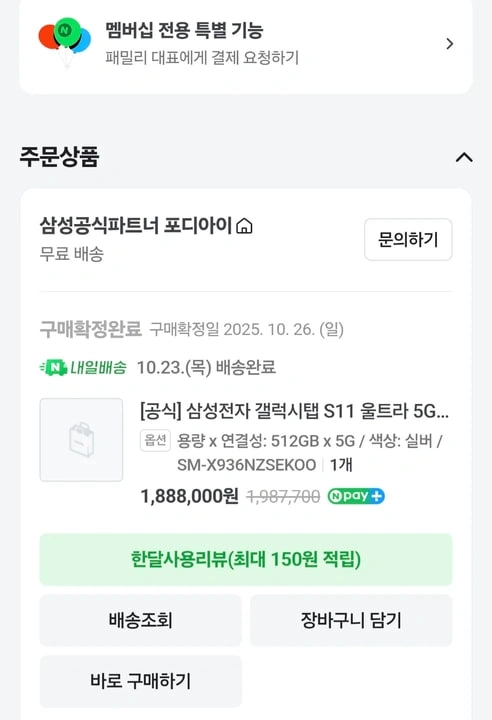Open the 삼성공식파트너 포디아이 store name
This screenshot has height=720, width=492.
(136, 225)
